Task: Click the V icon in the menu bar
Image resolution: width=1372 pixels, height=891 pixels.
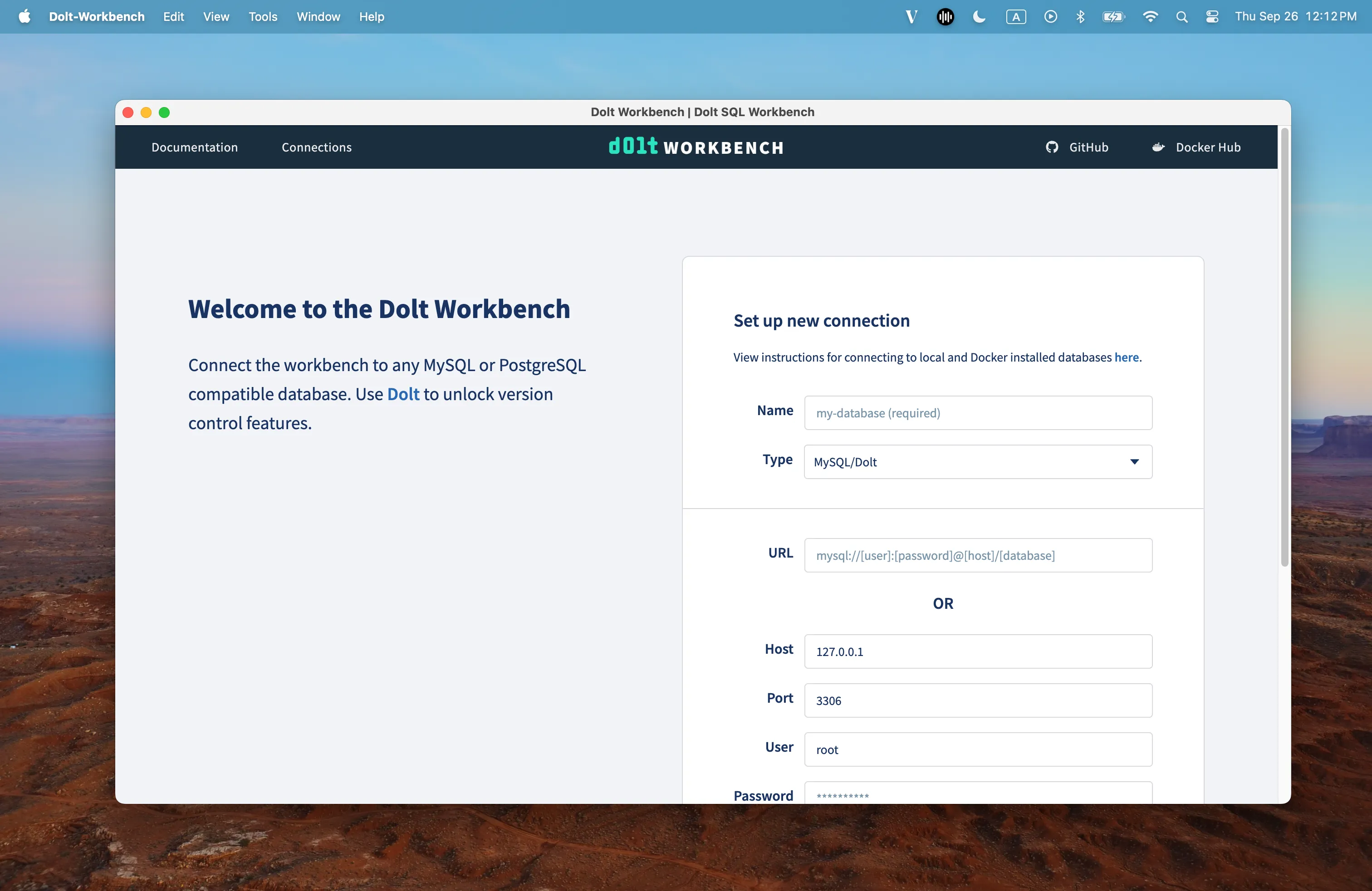Action: [x=911, y=17]
